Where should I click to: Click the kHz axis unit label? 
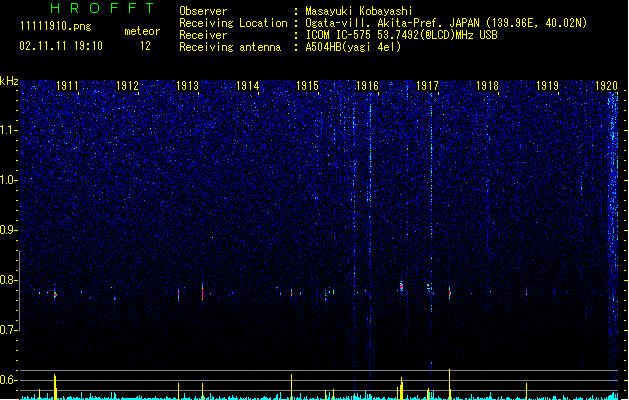click(x=9, y=81)
